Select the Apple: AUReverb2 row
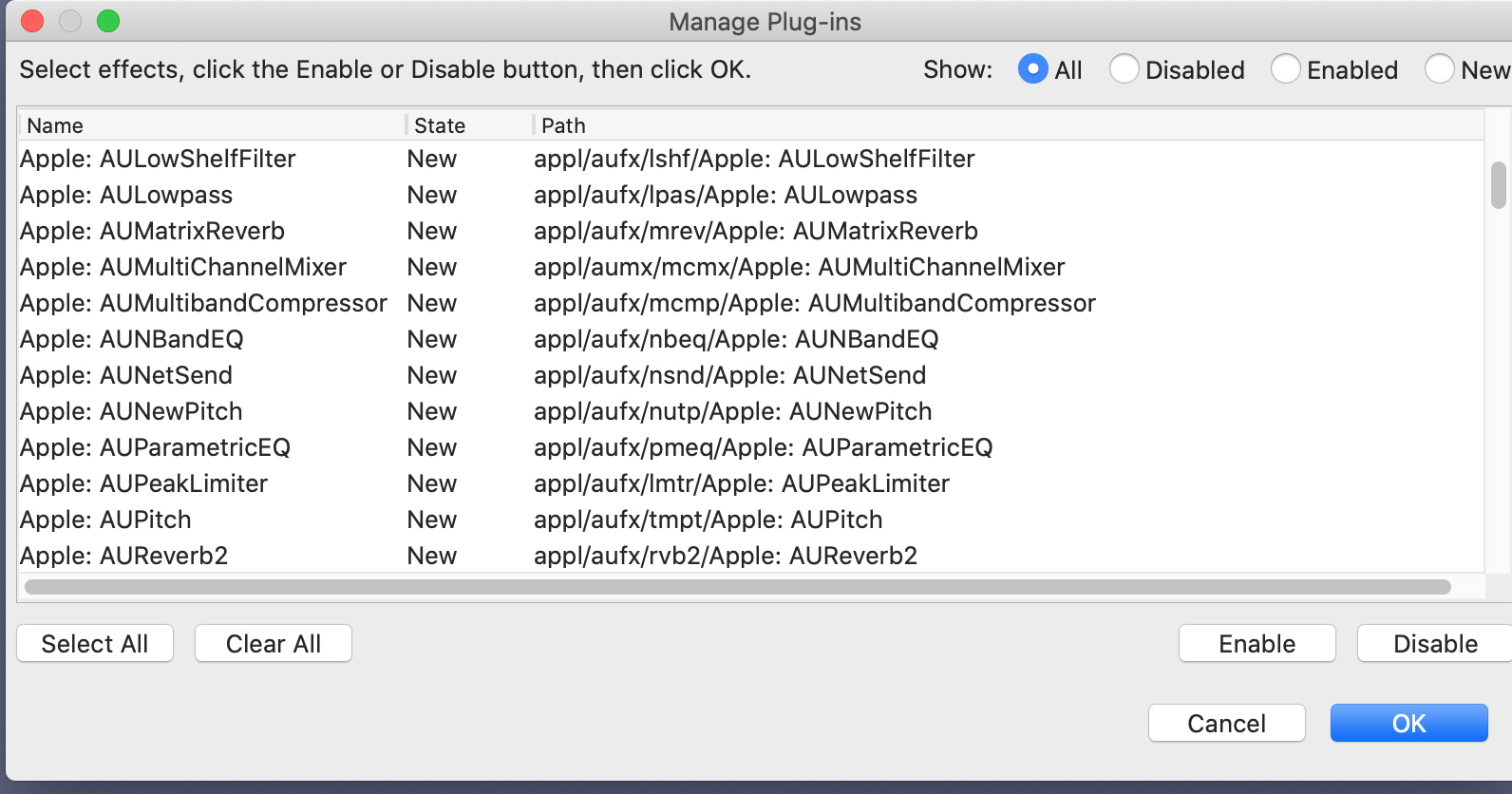1512x794 pixels. click(x=750, y=556)
